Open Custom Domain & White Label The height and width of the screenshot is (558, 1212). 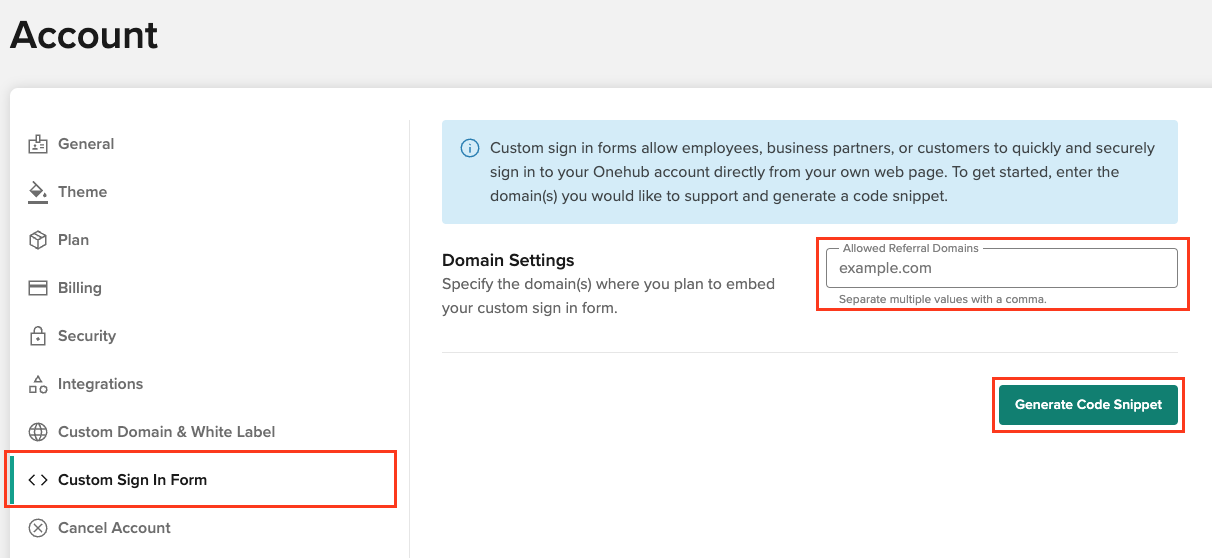click(167, 432)
